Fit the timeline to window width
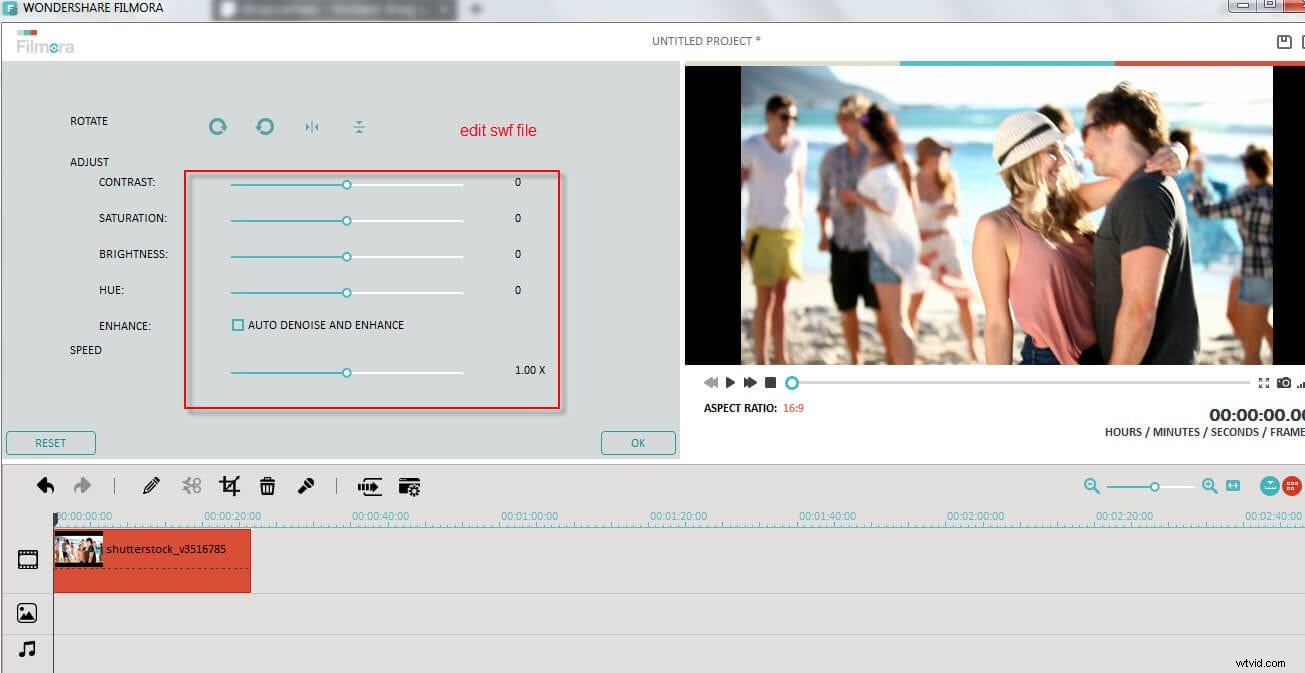 coord(1232,486)
